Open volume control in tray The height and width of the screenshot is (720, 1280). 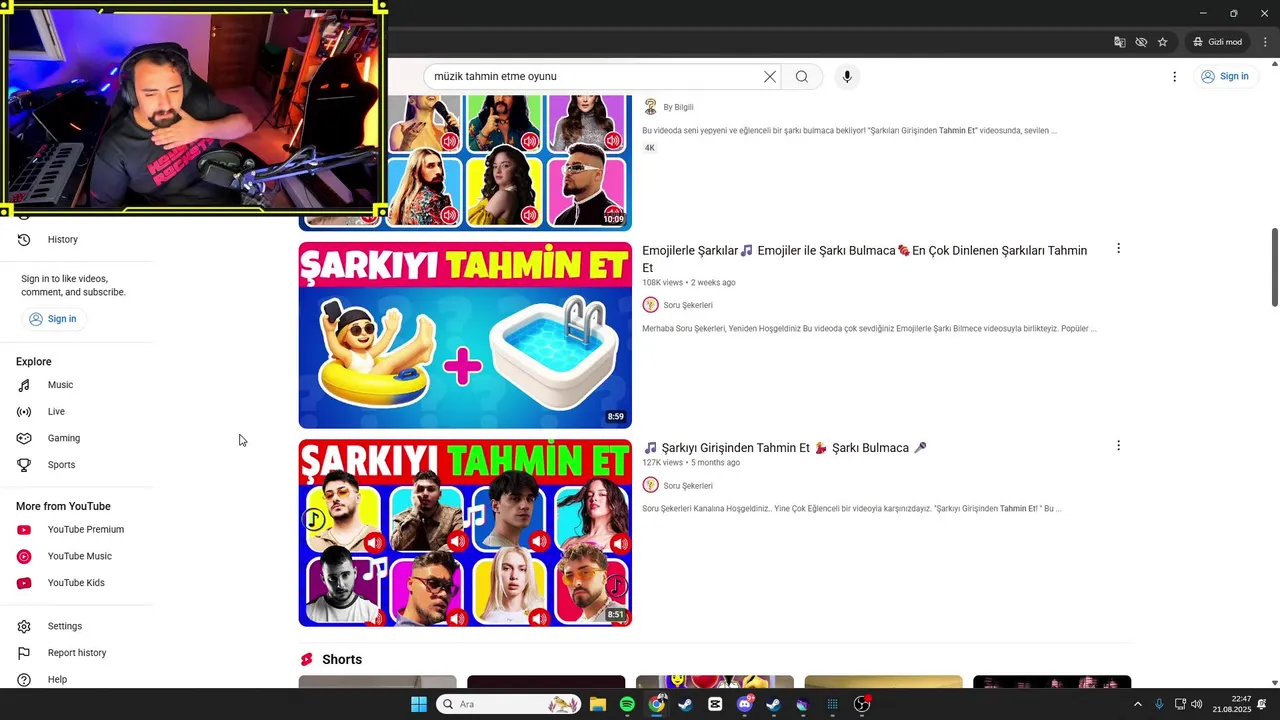click(x=1197, y=704)
